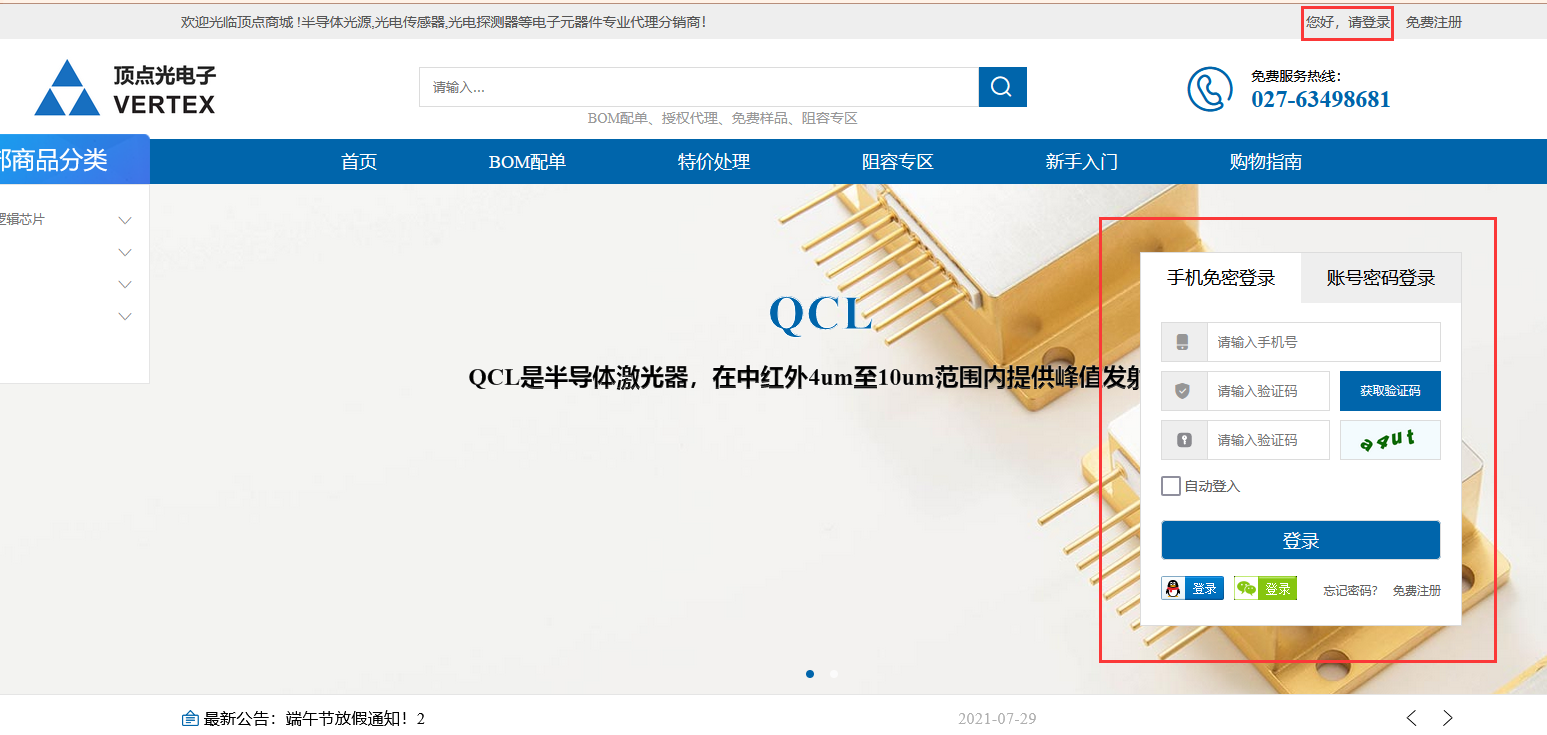1547x735 pixels.
Task: Expand the second category dropdown arrow in sidebar
Action: pos(124,252)
